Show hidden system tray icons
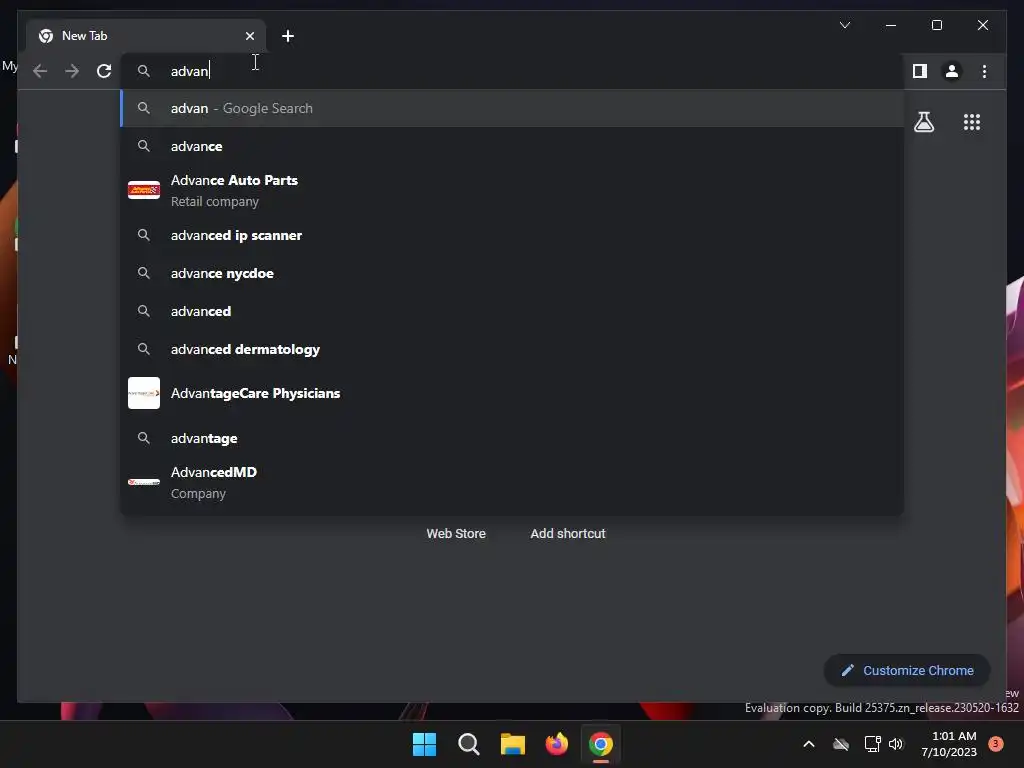Image resolution: width=1024 pixels, height=768 pixels. (x=808, y=744)
